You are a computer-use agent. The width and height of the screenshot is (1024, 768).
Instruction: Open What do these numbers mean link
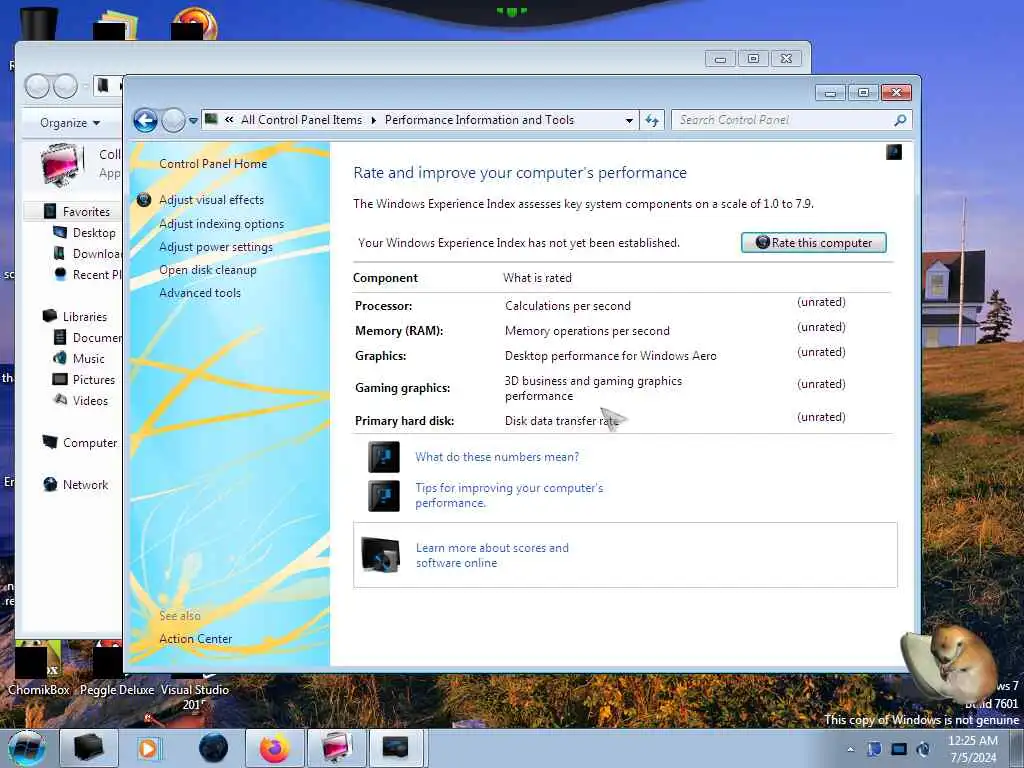(x=497, y=457)
